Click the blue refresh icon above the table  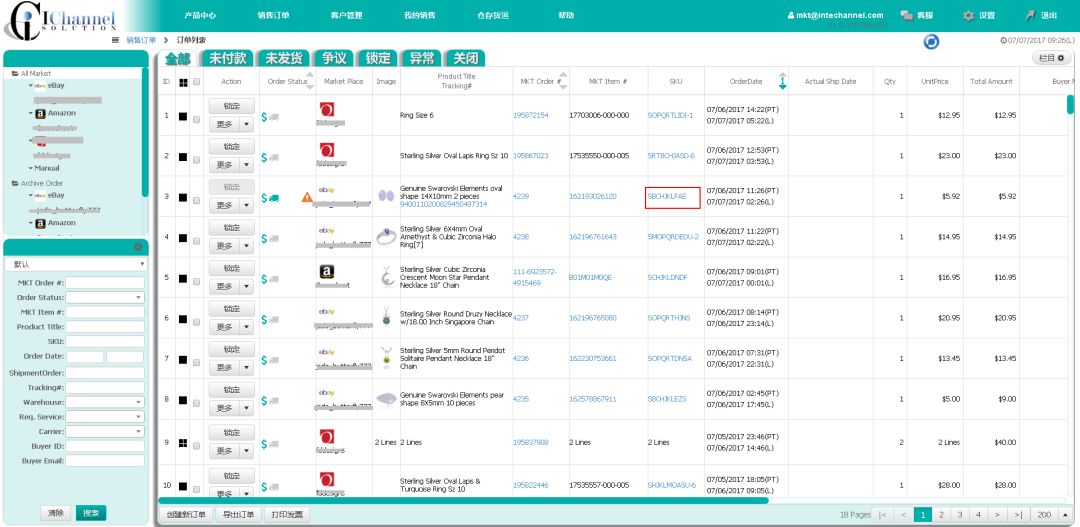[931, 42]
